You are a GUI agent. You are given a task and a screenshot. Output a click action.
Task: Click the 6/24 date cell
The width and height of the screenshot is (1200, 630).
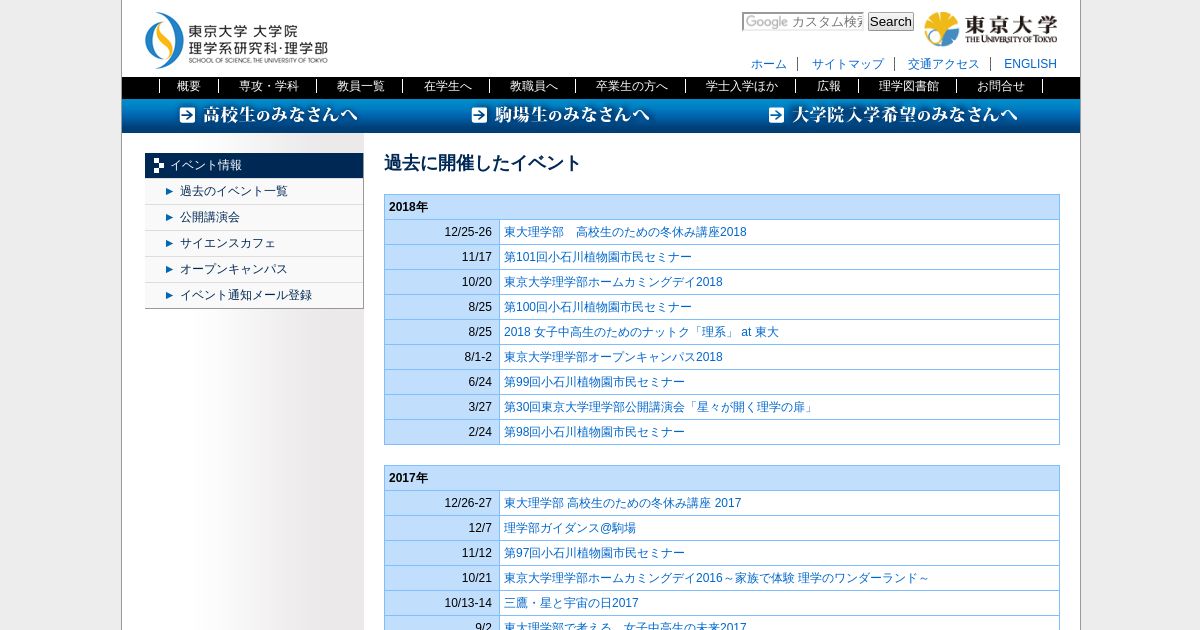coord(442,382)
